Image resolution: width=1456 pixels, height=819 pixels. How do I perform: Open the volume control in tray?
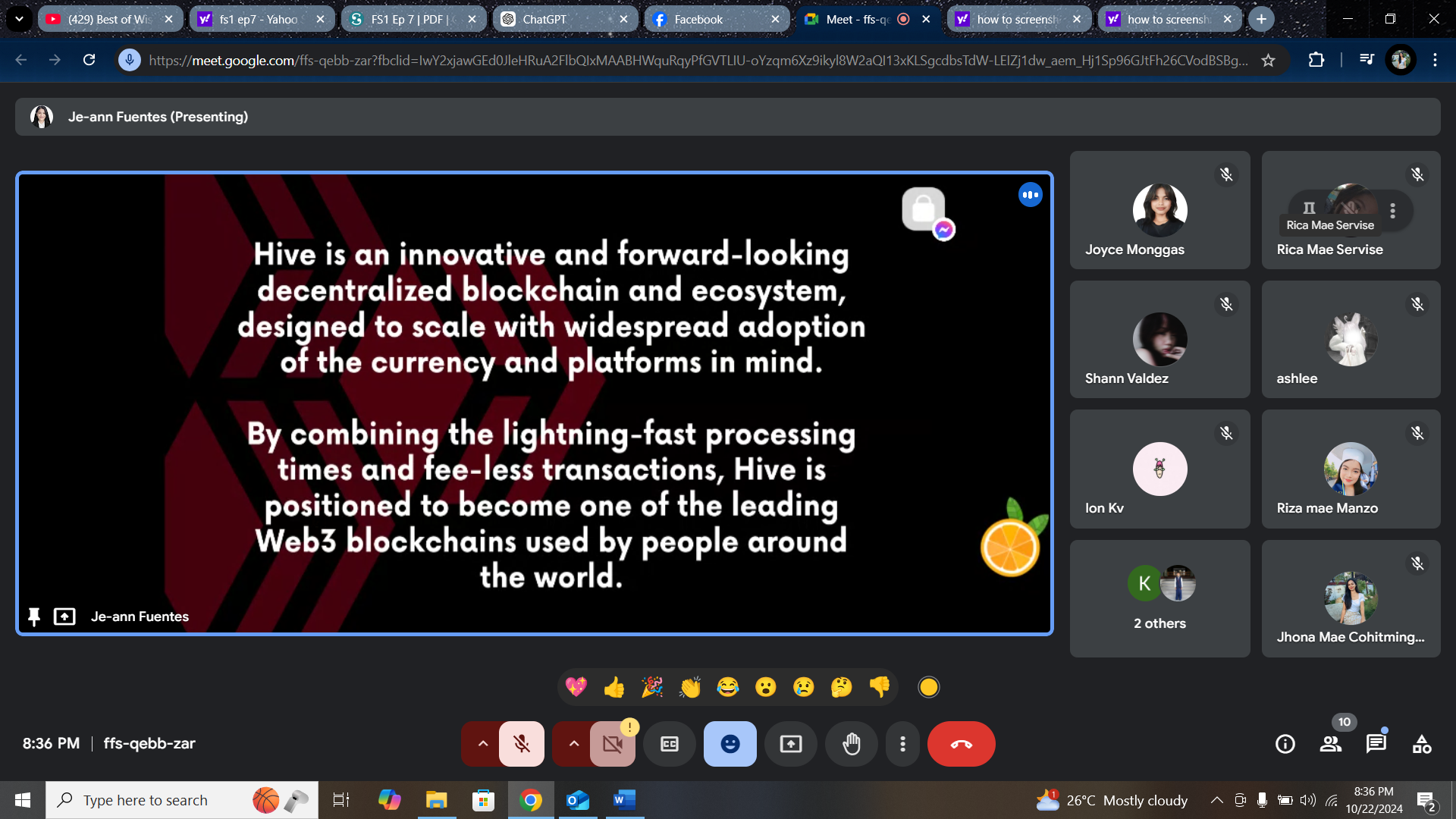click(1307, 800)
